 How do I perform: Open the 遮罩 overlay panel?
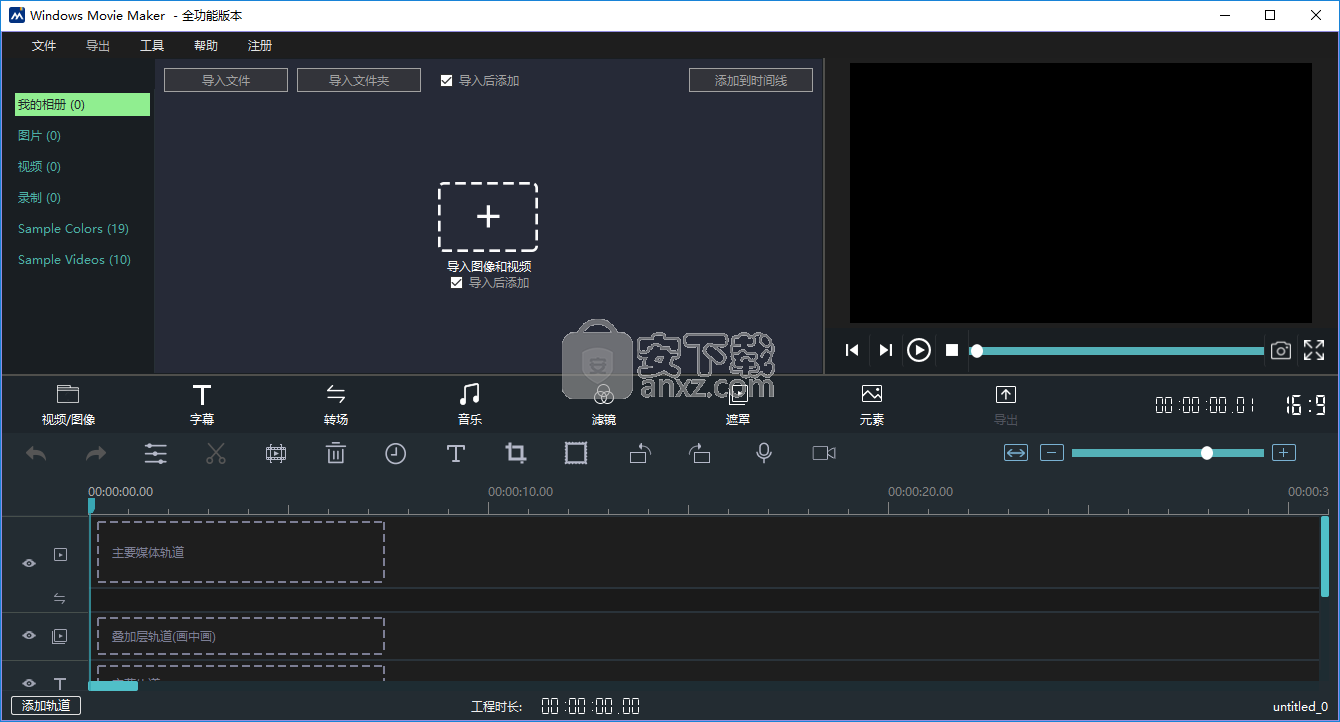click(738, 405)
